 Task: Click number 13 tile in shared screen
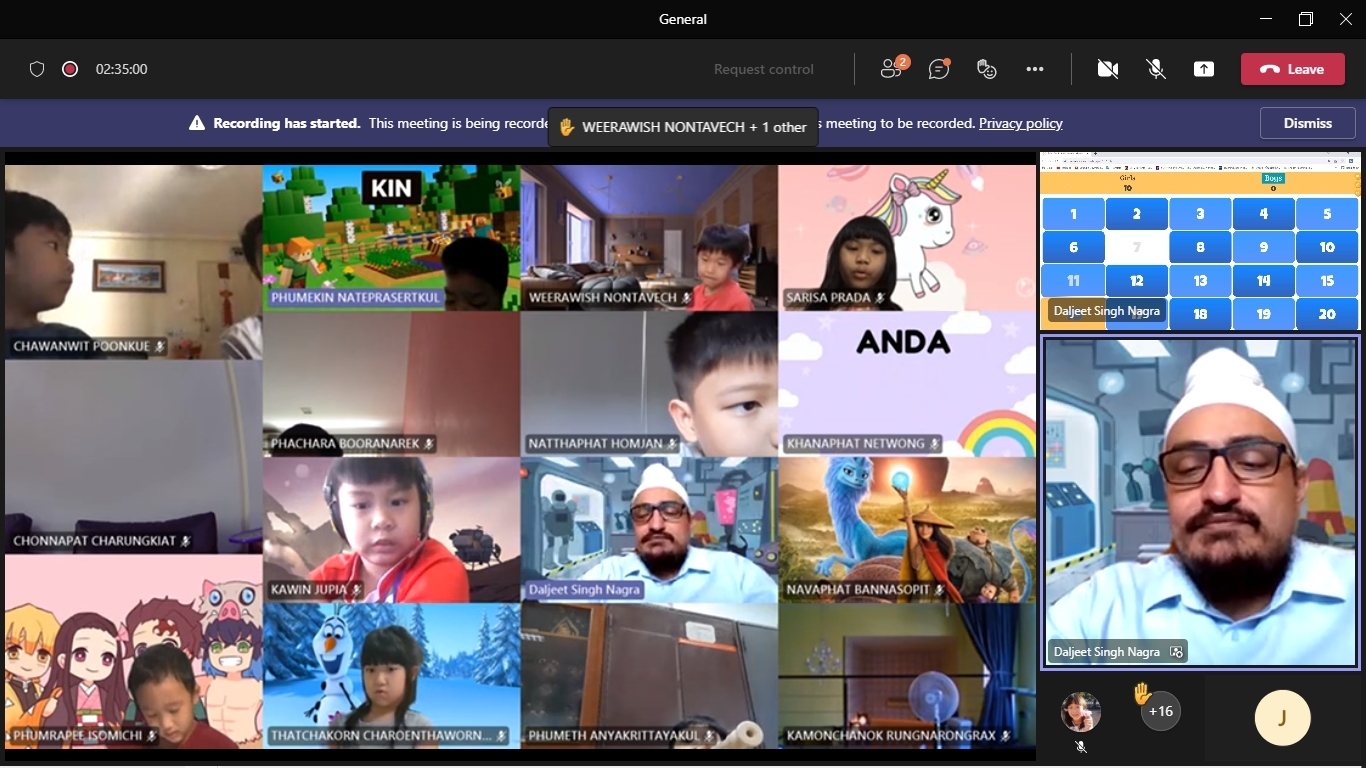click(1200, 281)
